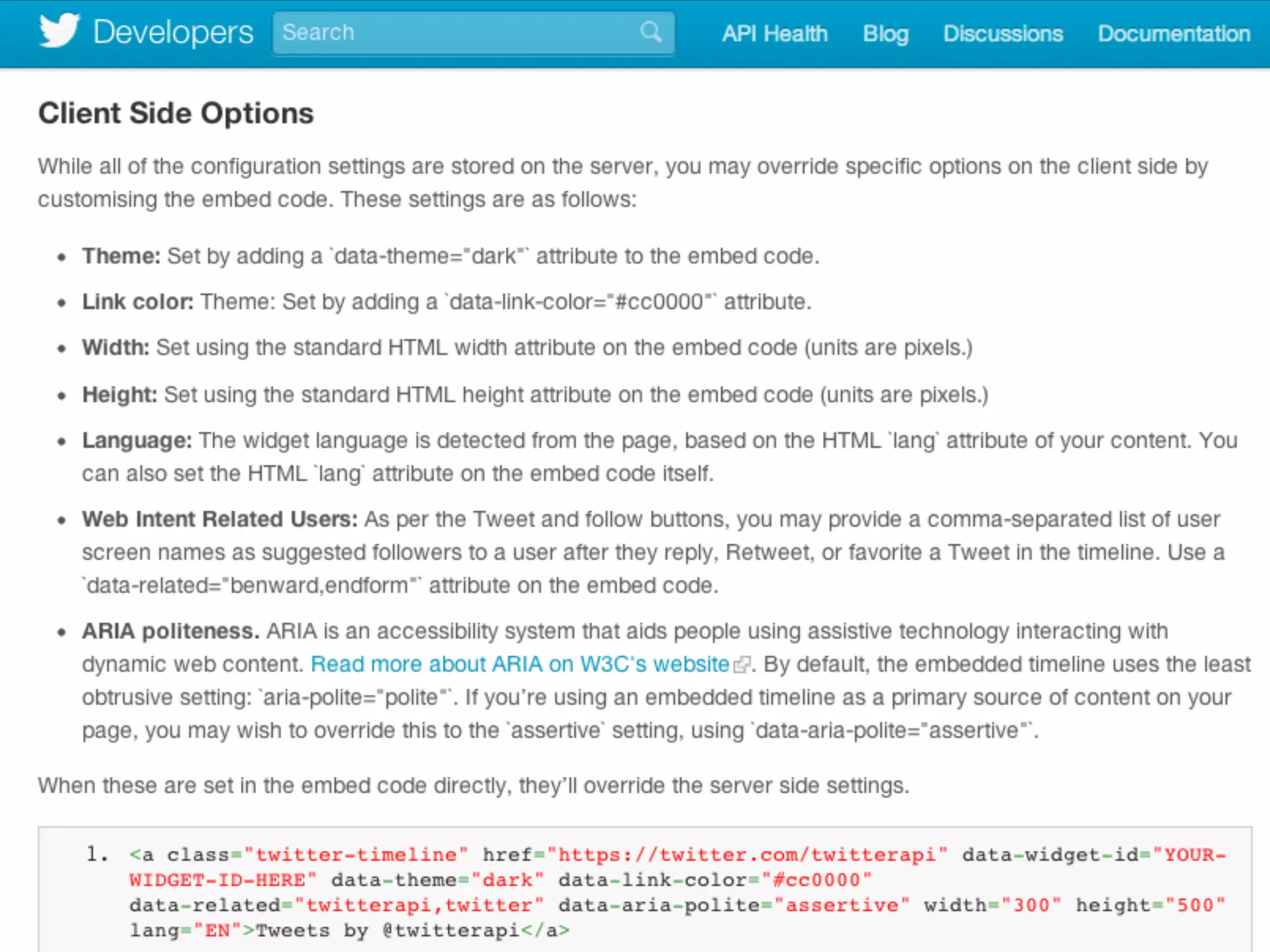The height and width of the screenshot is (952, 1270).
Task: Click the data-related="benward,endform" text
Action: click(251, 586)
